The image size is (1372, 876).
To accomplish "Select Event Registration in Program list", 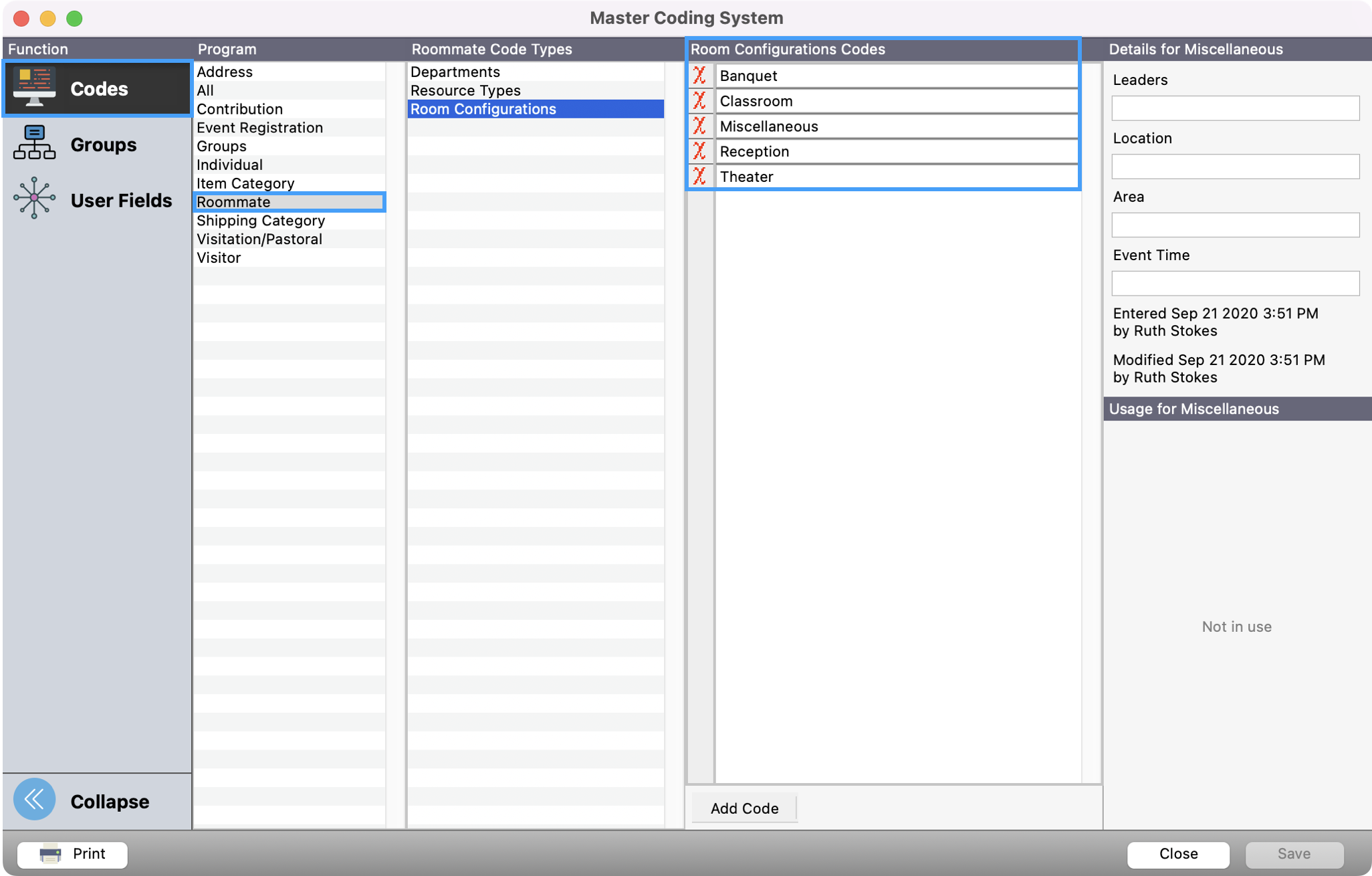I will coord(259,128).
